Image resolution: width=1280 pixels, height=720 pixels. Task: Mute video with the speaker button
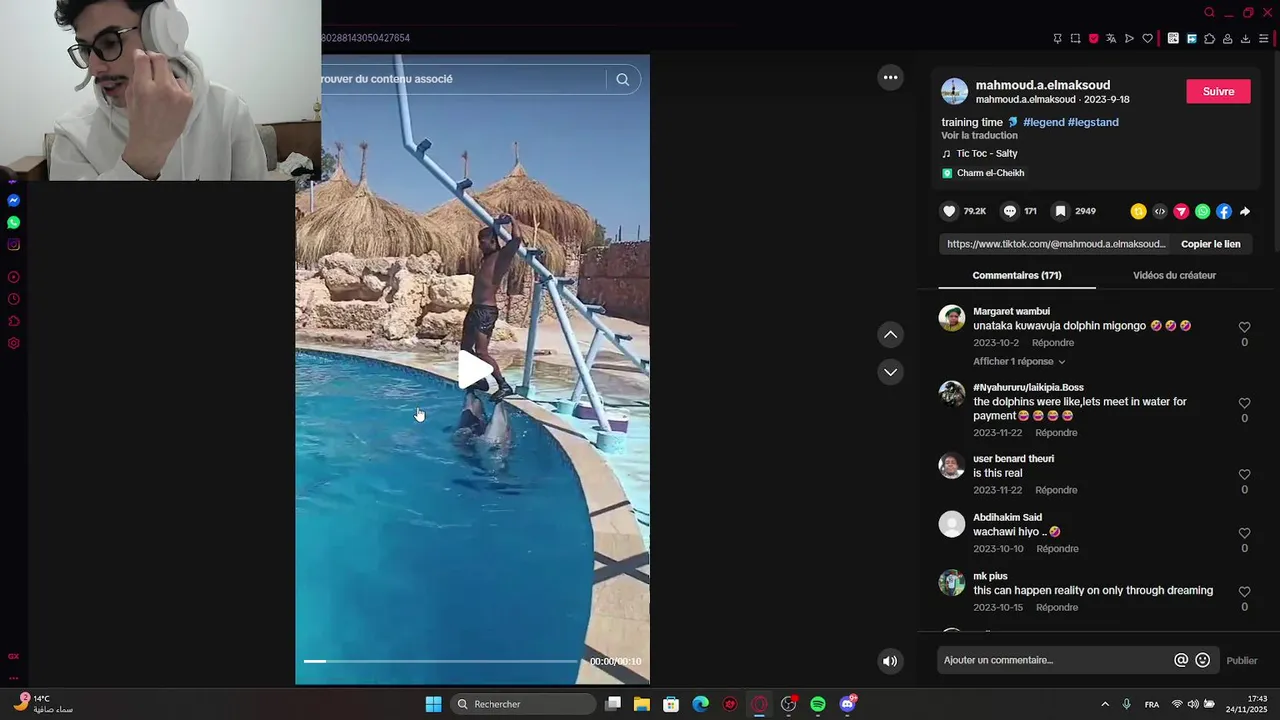(890, 660)
